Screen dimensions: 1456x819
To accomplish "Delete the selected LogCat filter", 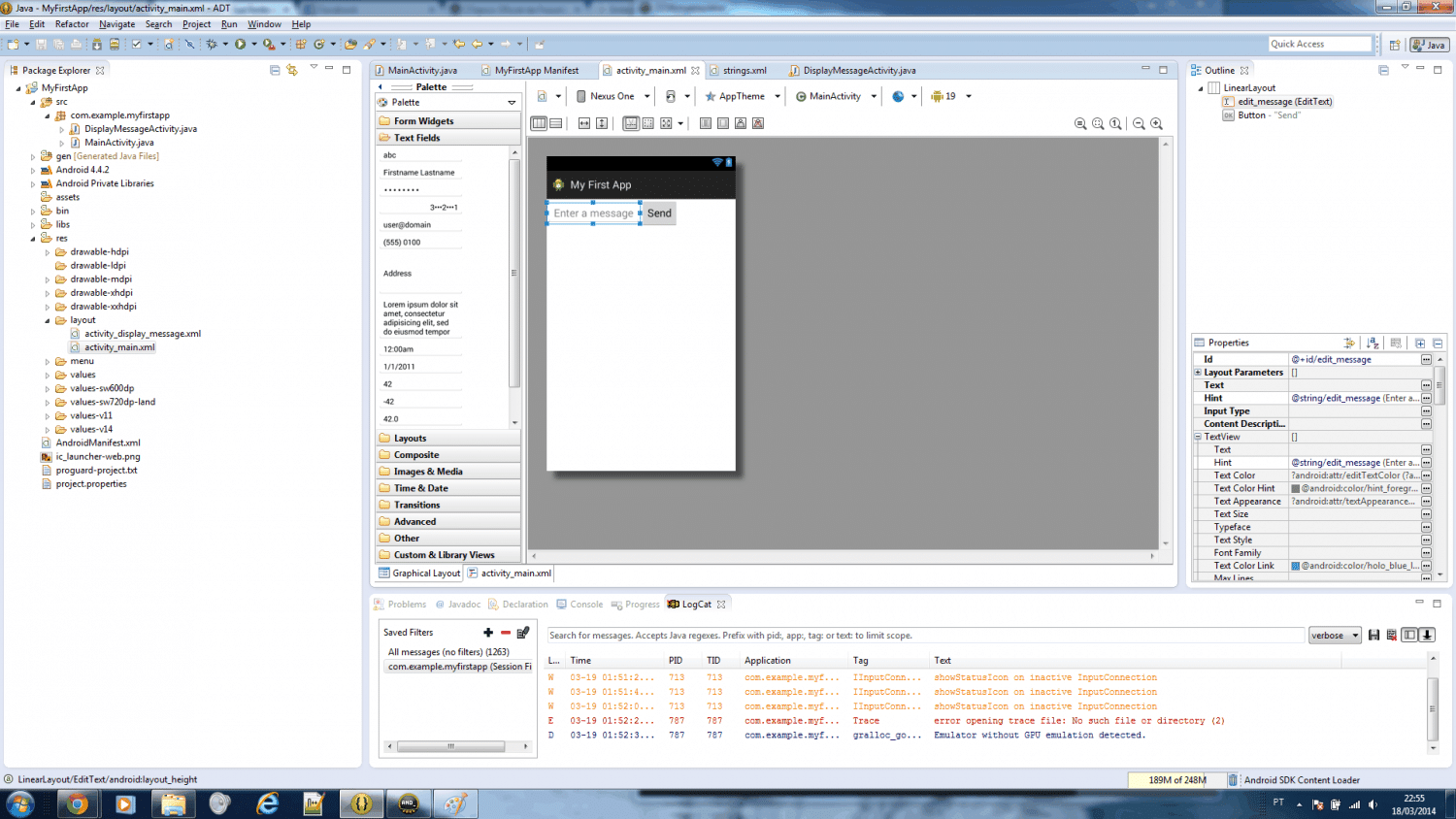I will tap(505, 633).
